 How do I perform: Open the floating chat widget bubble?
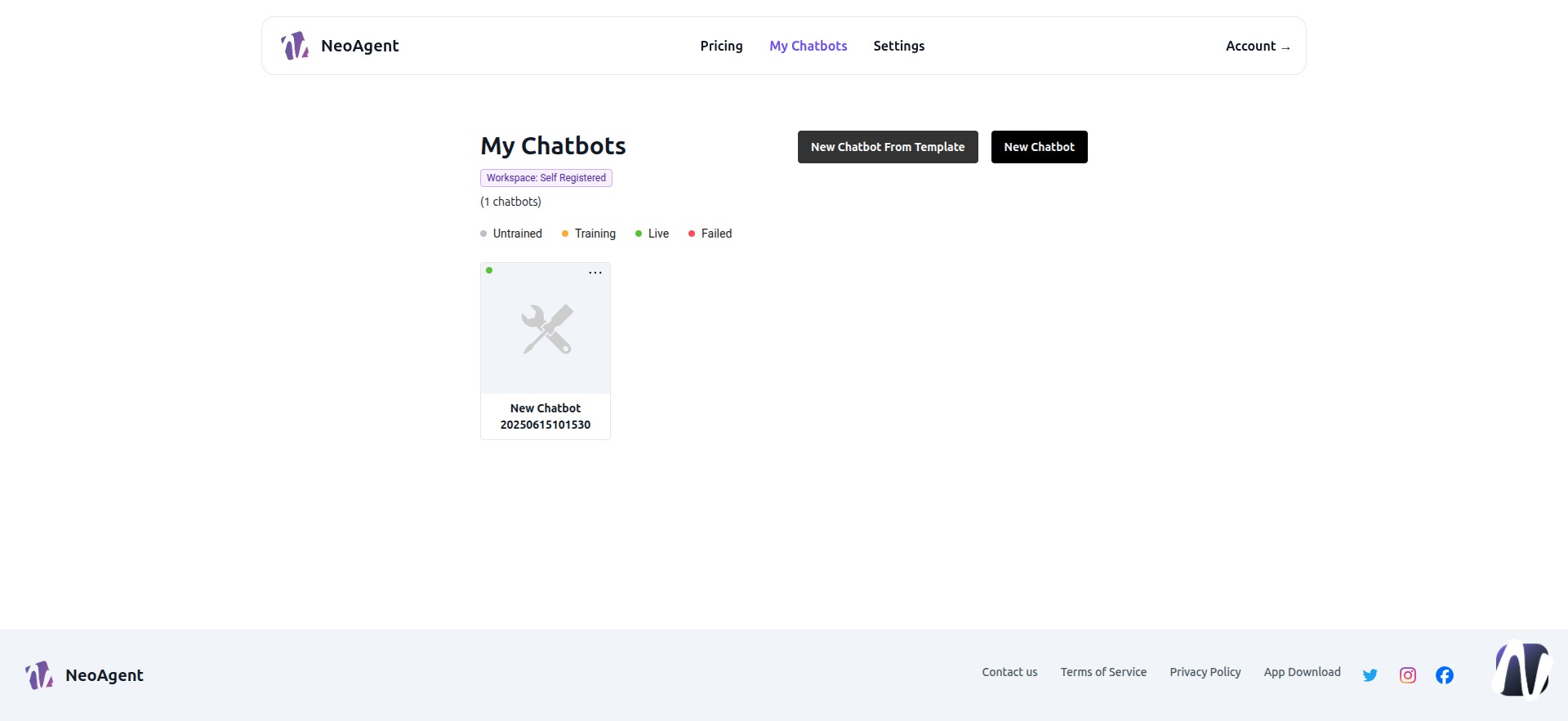1521,670
